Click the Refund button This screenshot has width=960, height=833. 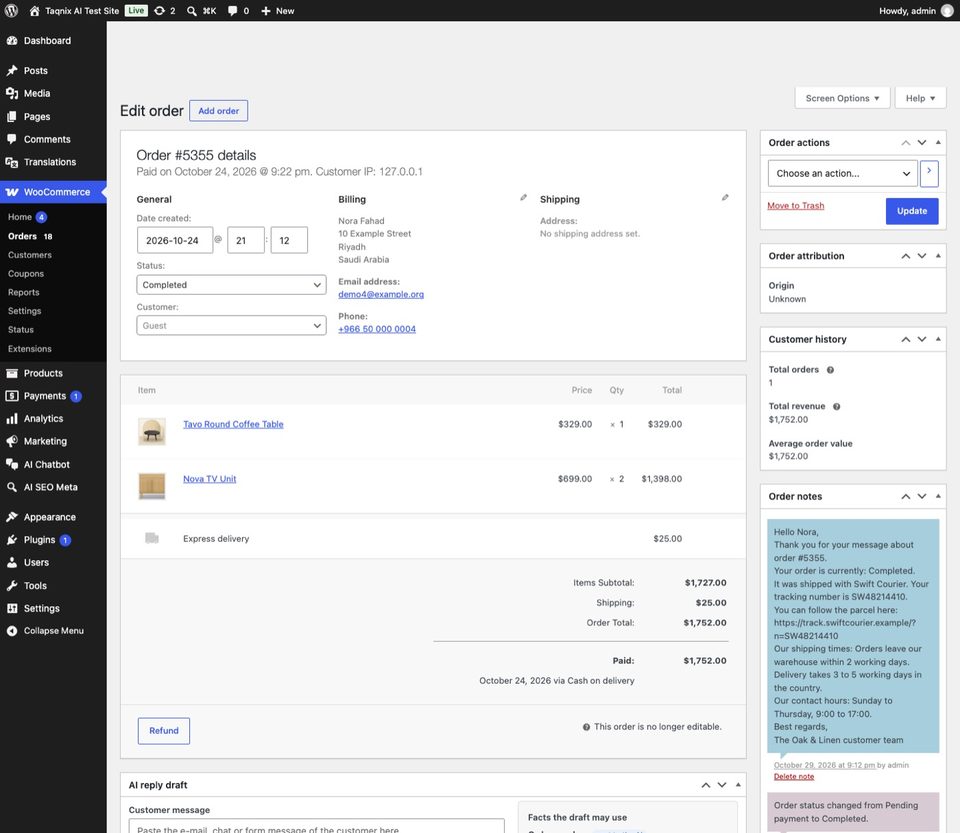(163, 731)
